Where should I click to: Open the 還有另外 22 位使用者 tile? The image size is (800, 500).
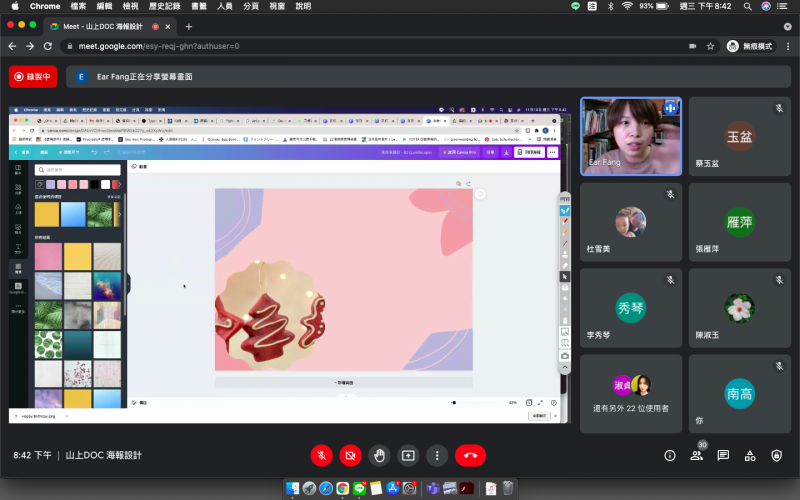point(630,393)
